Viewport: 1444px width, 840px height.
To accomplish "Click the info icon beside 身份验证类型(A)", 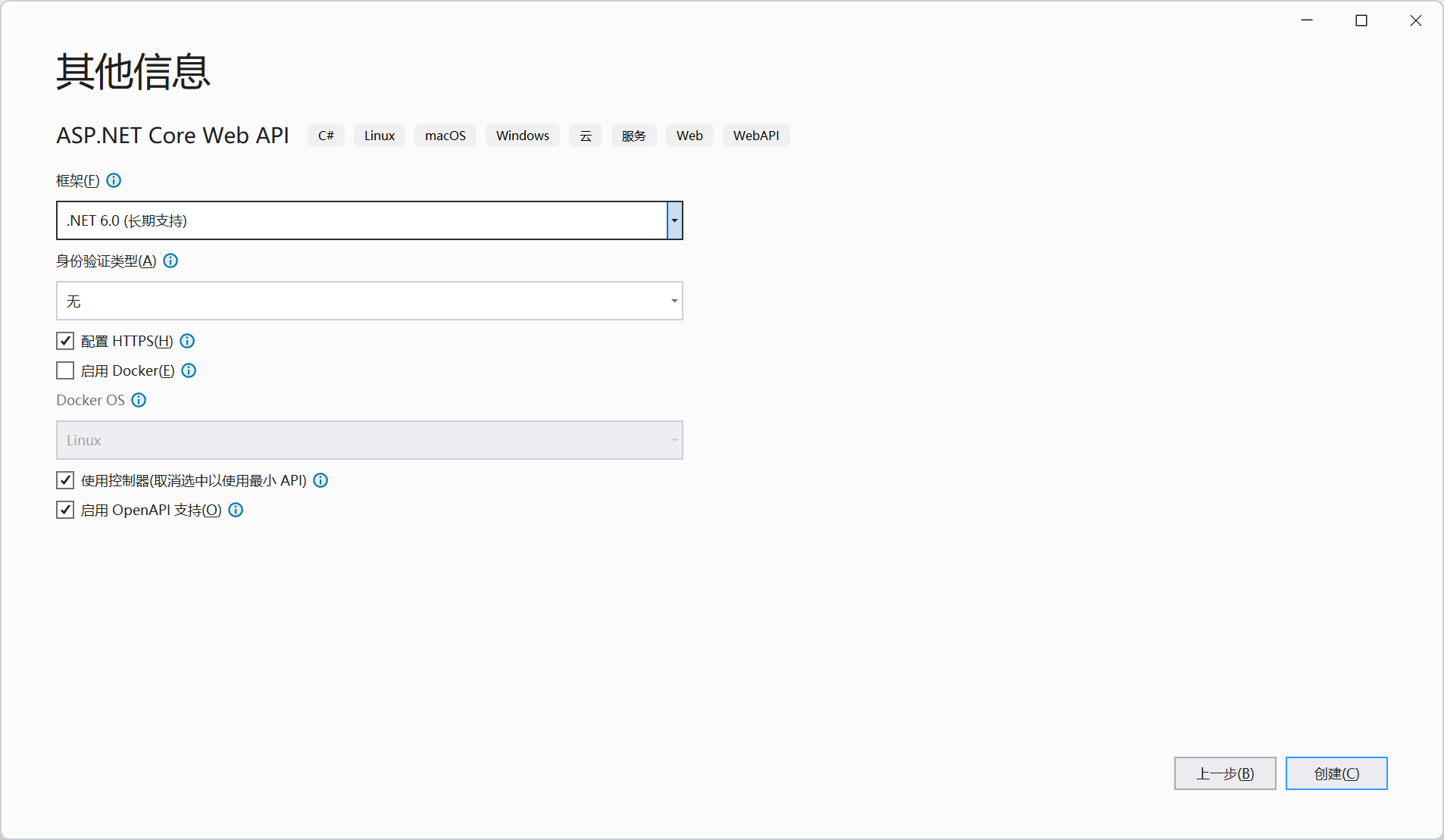I will point(170,261).
